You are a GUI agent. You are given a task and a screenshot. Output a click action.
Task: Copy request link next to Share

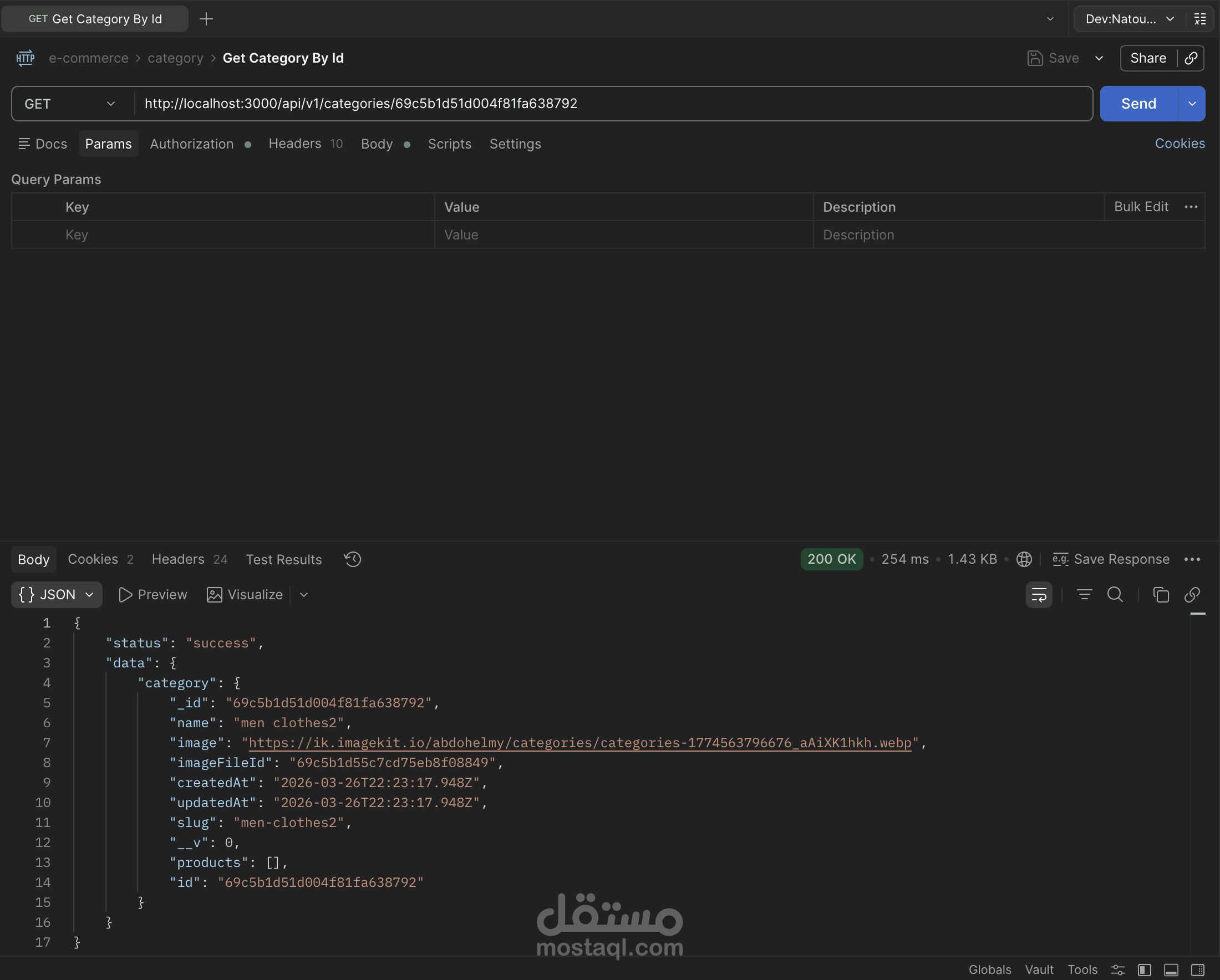click(x=1191, y=58)
